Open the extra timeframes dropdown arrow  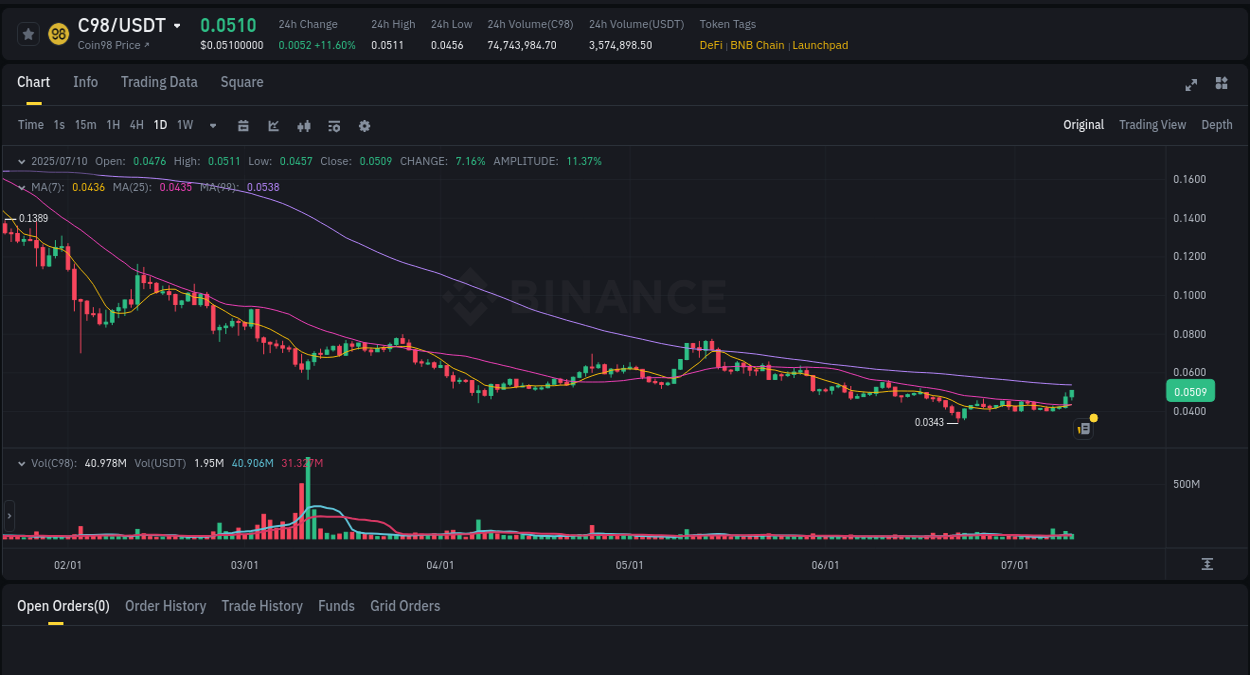tap(211, 125)
